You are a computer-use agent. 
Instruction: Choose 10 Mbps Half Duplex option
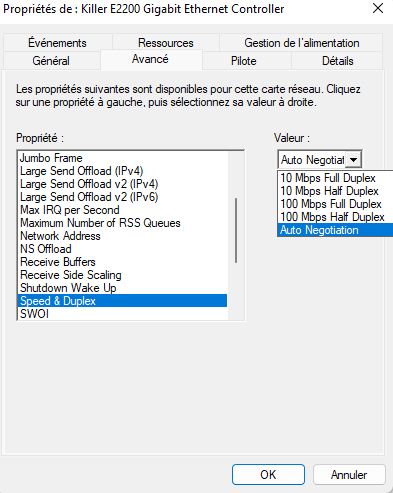[335, 191]
